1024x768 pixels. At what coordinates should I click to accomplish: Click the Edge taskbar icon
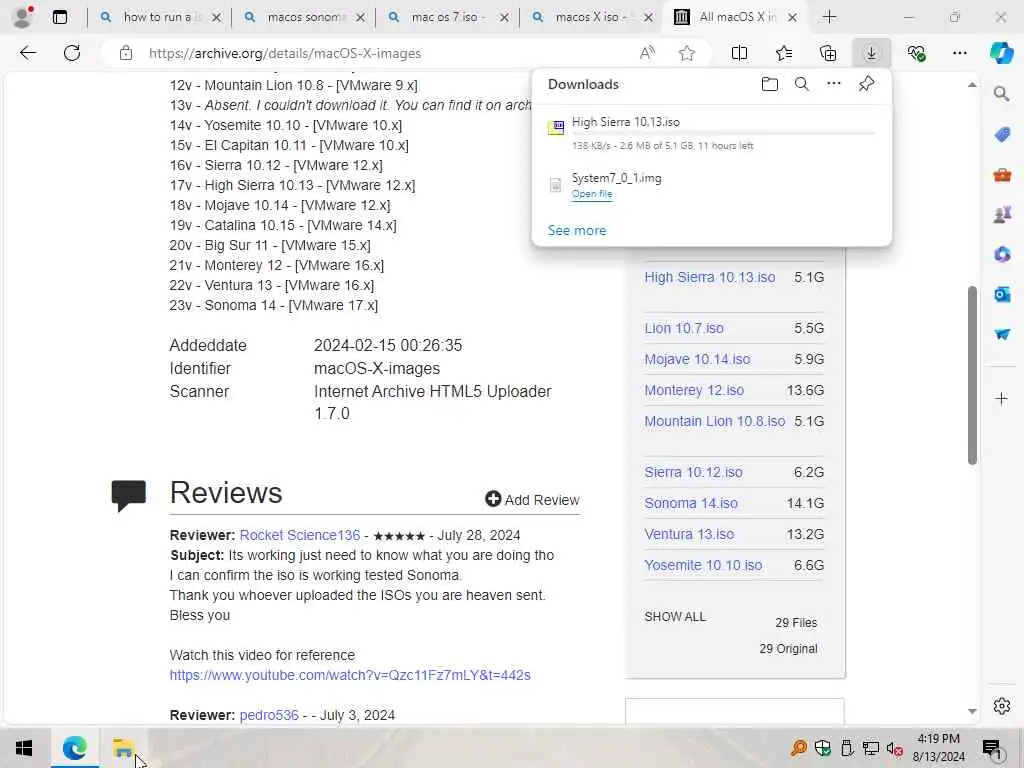(x=74, y=748)
